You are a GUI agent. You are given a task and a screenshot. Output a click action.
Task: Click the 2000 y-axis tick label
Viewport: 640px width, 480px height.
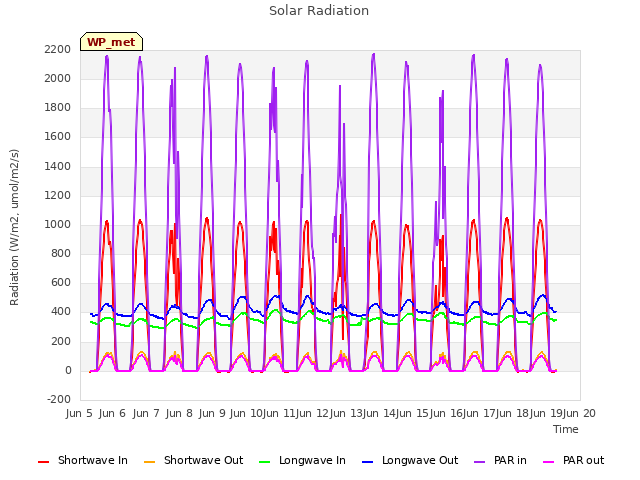coord(58,78)
